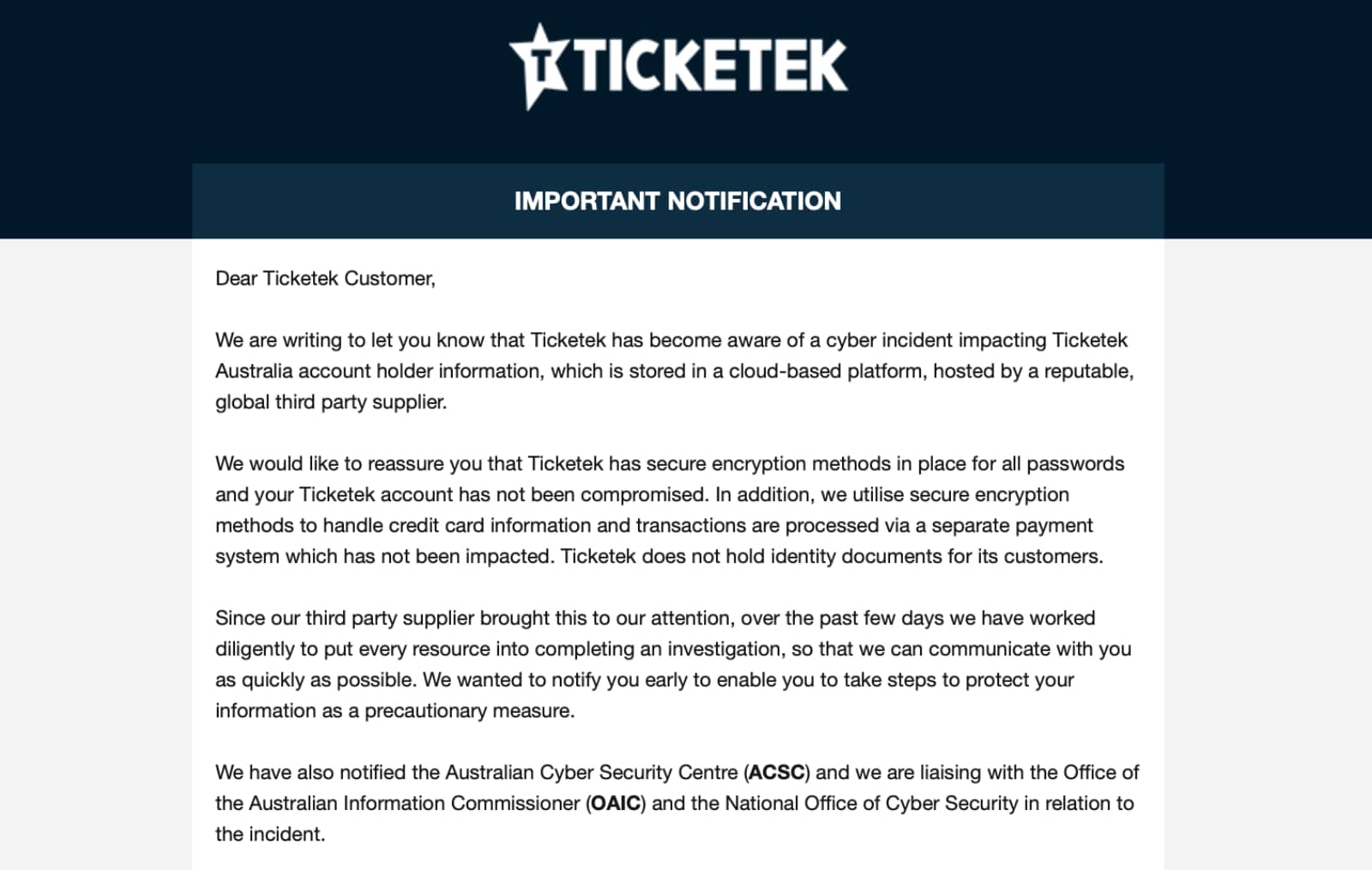This screenshot has width=1372, height=870.
Task: Click the bold OAIC abbreviation
Action: [x=616, y=803]
